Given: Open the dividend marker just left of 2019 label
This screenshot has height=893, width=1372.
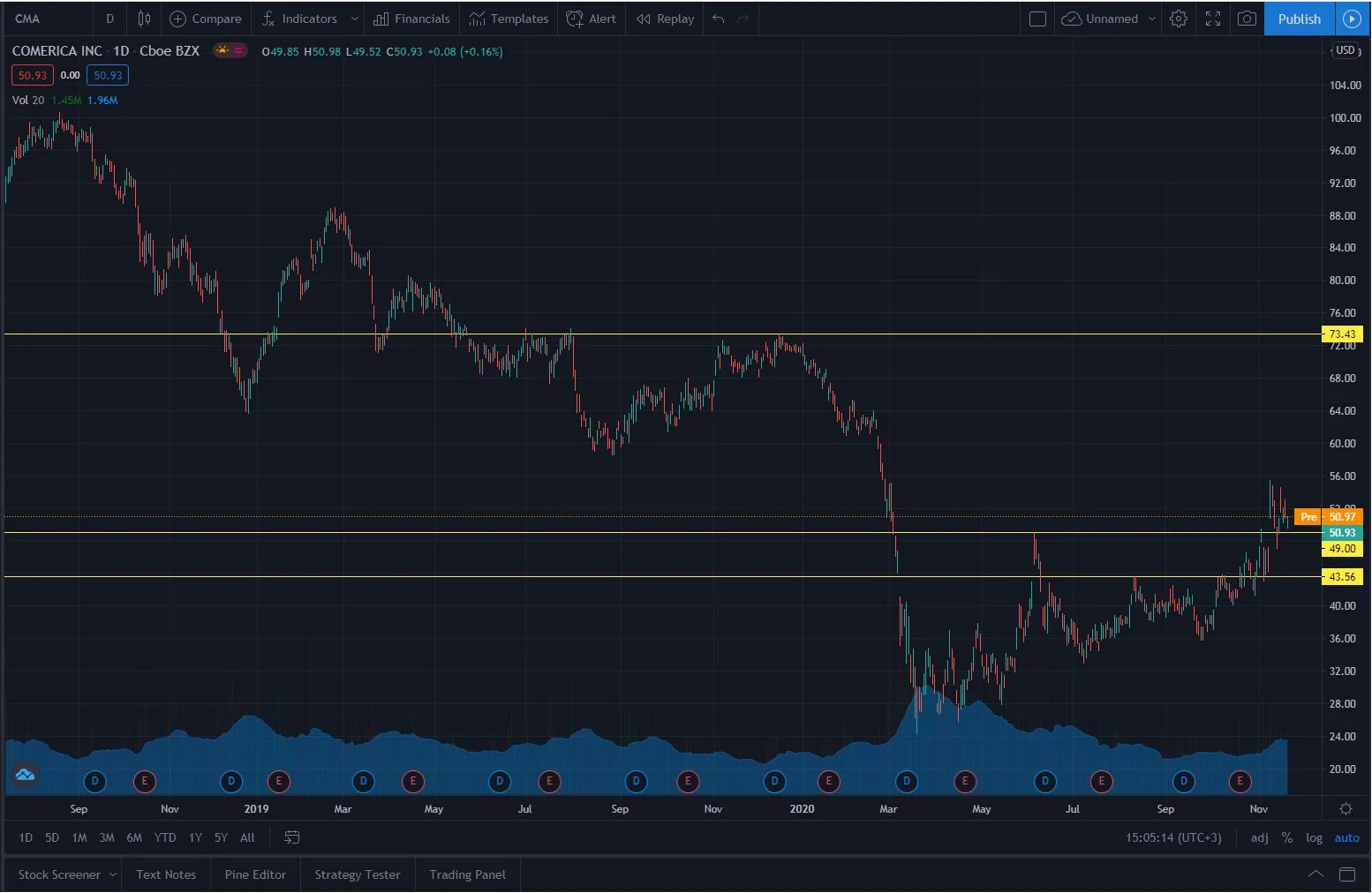Looking at the screenshot, I should click(231, 781).
